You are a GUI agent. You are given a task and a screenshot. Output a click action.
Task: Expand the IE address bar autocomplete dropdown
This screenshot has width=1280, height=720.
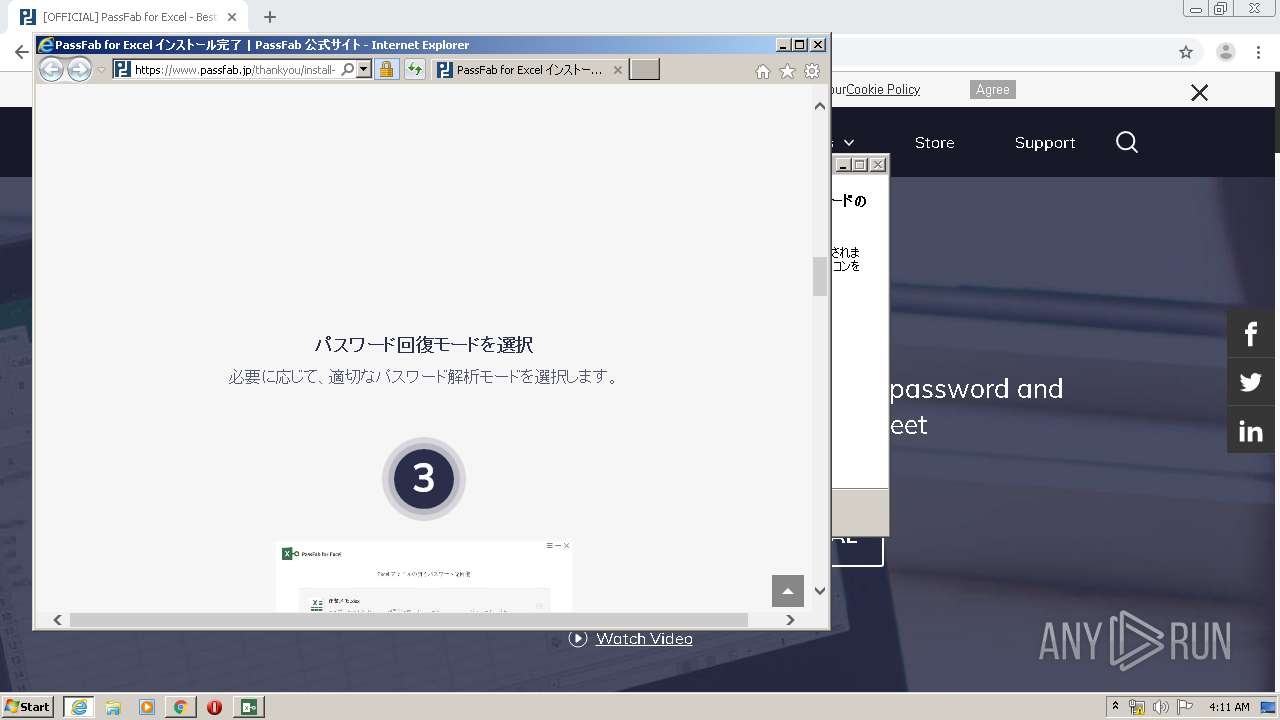tap(364, 69)
